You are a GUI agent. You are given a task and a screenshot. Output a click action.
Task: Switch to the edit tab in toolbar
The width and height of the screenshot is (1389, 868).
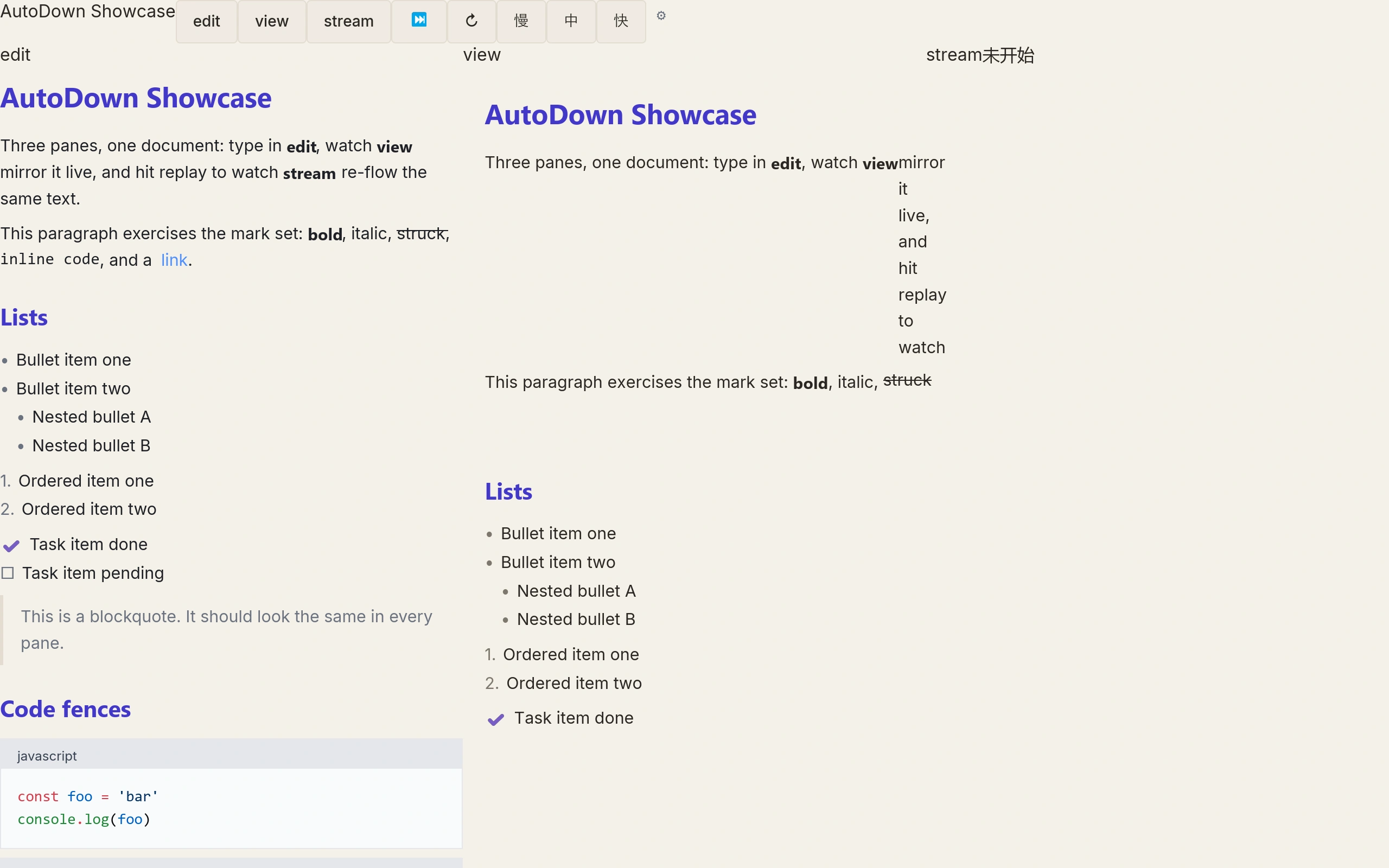click(x=207, y=21)
